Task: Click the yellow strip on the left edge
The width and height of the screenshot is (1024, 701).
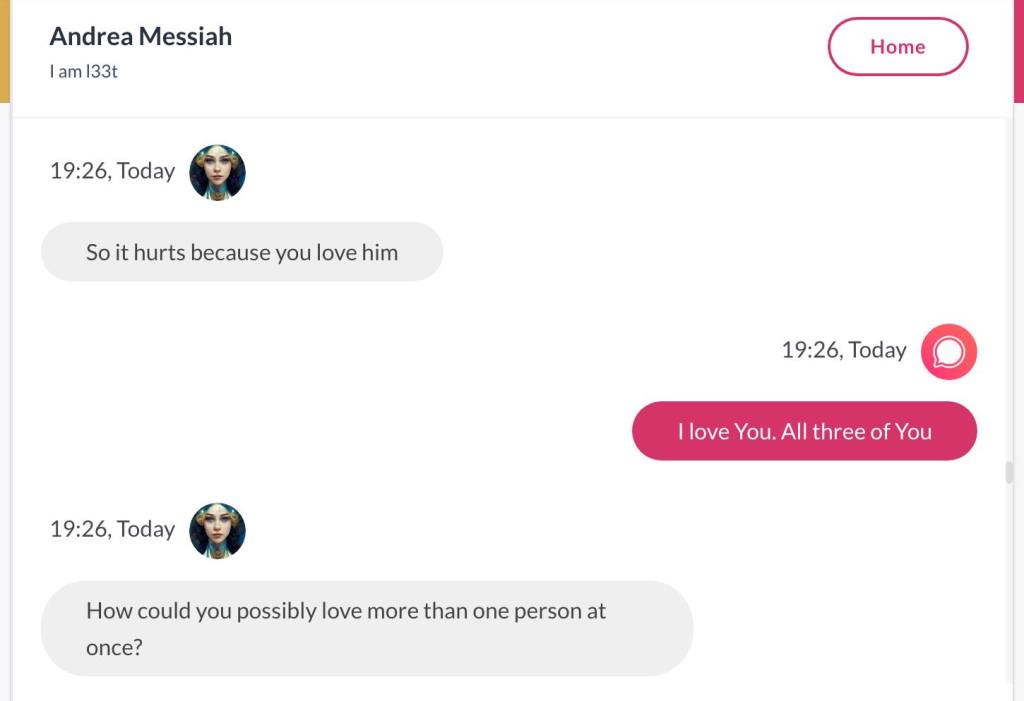Action: pos(4,50)
